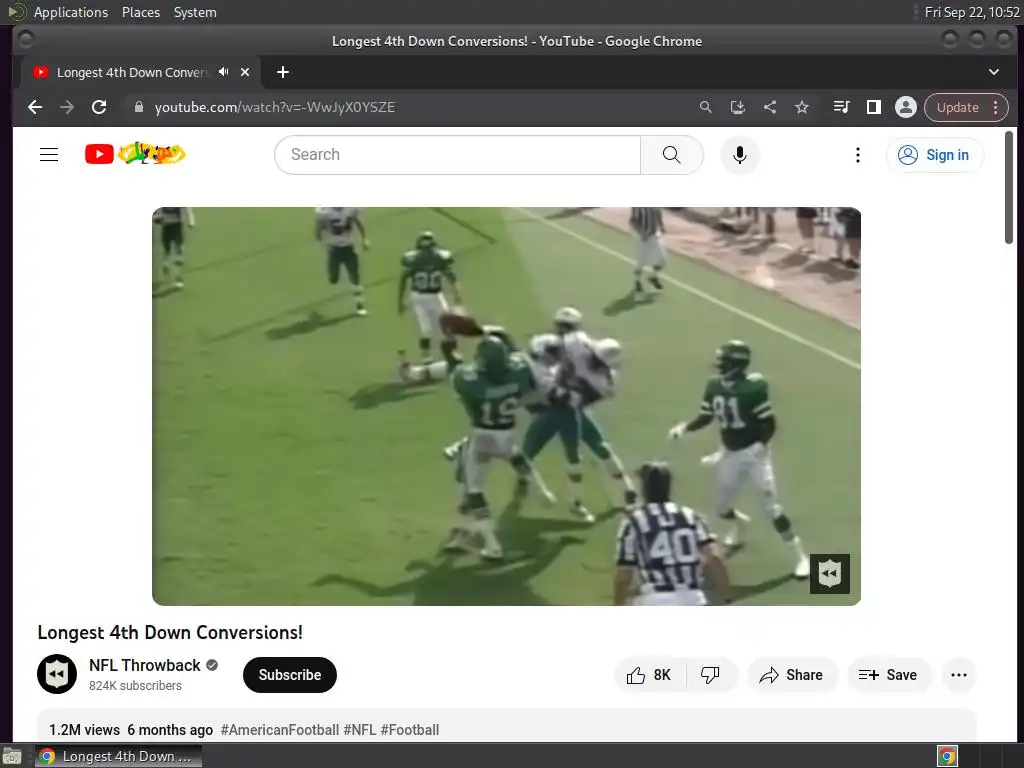Open Applications menu

71,12
